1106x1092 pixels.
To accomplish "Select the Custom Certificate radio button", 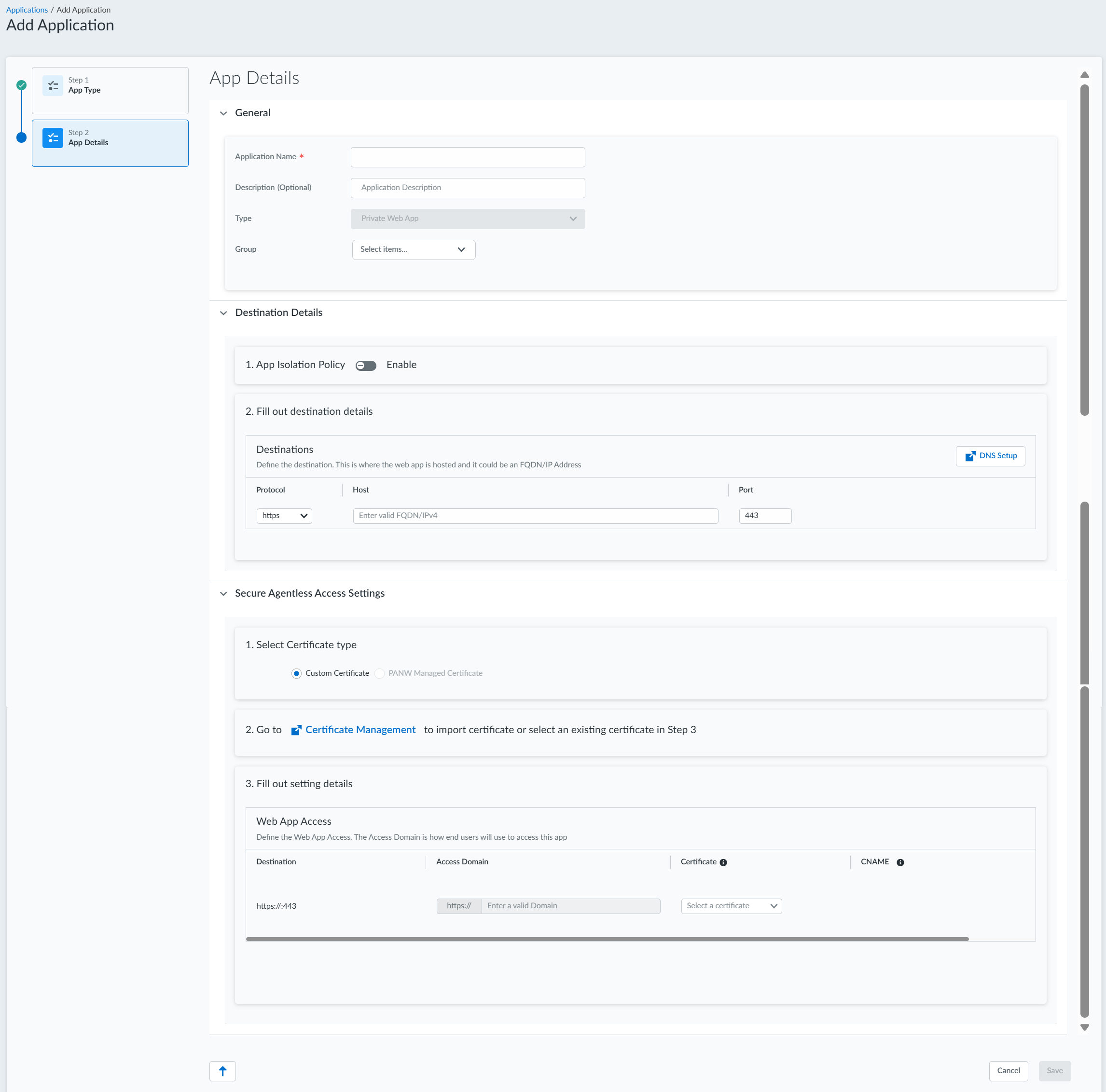I will [296, 674].
